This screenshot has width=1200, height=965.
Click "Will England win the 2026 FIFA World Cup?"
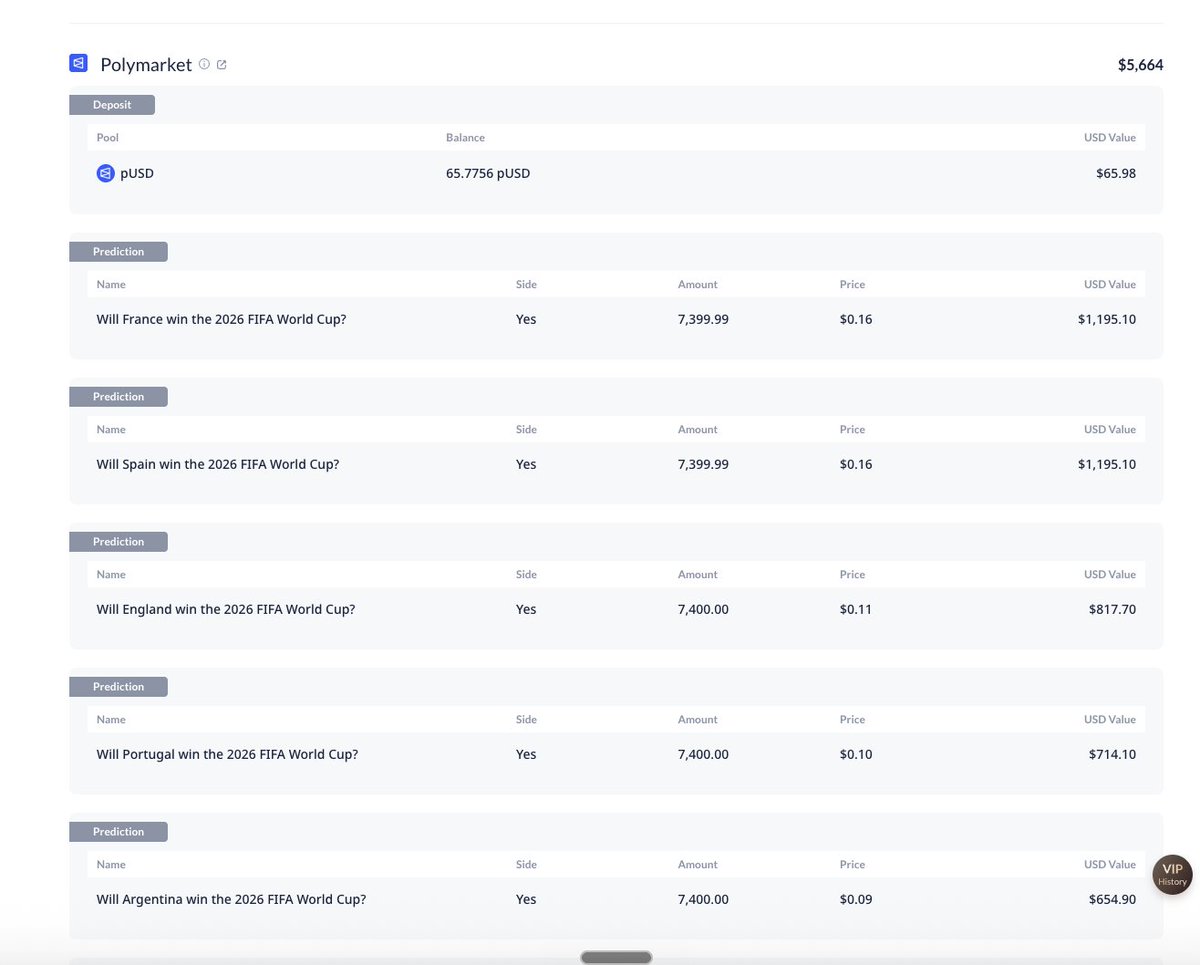226,609
